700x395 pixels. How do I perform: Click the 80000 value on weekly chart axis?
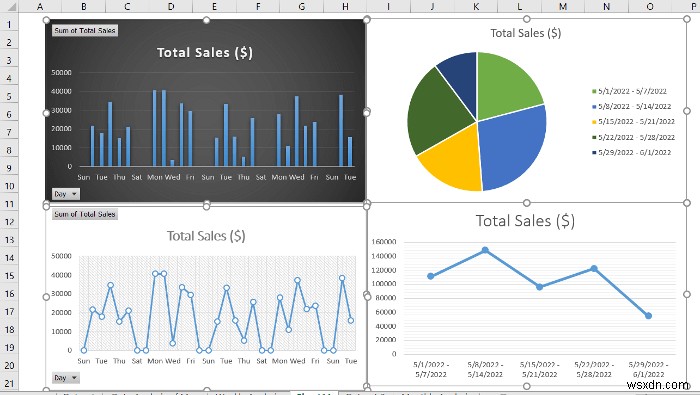pyautogui.click(x=385, y=298)
